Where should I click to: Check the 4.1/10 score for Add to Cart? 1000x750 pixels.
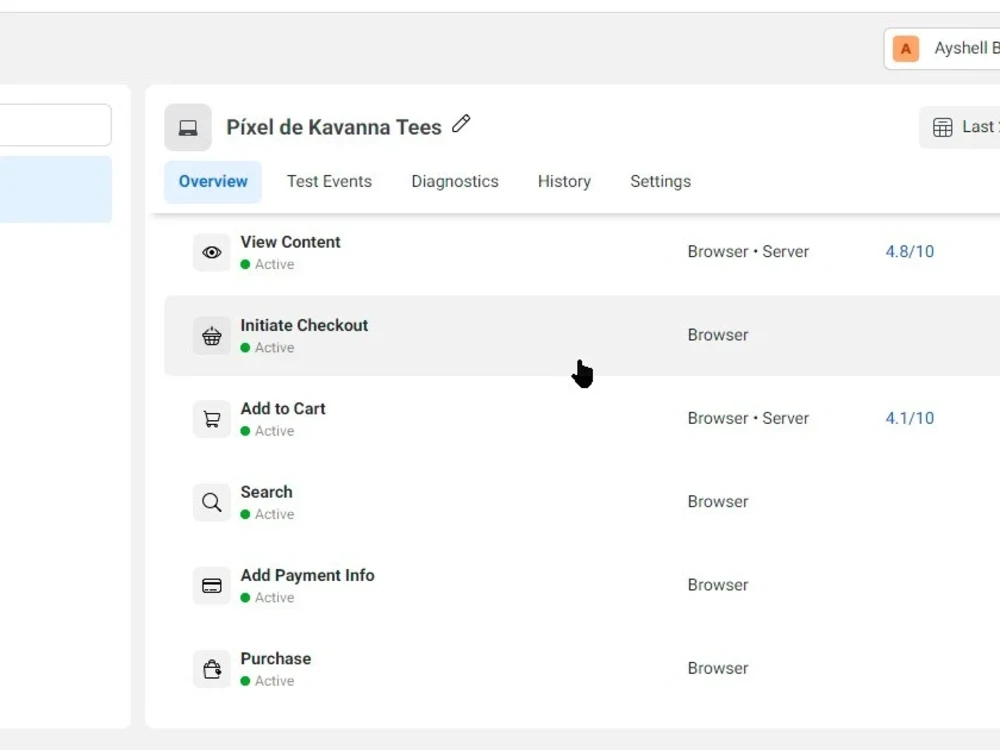pos(909,418)
